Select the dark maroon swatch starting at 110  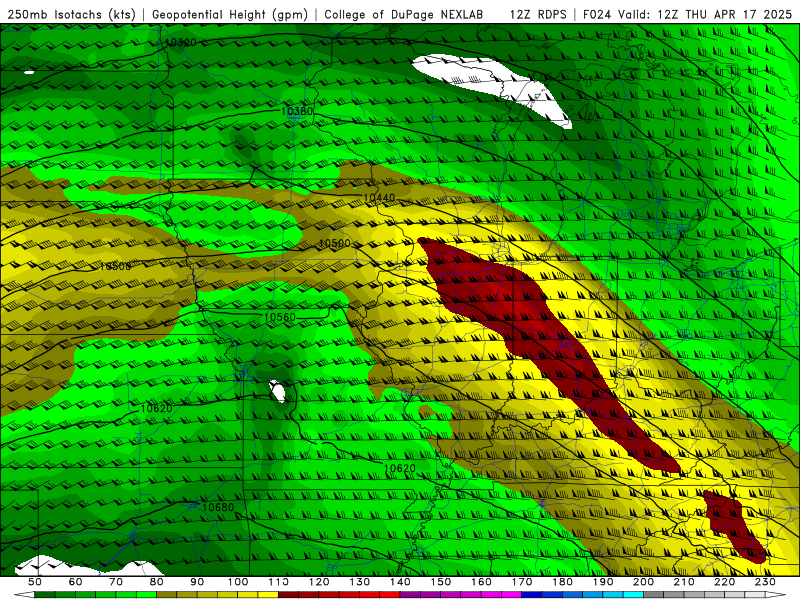[x=288, y=595]
